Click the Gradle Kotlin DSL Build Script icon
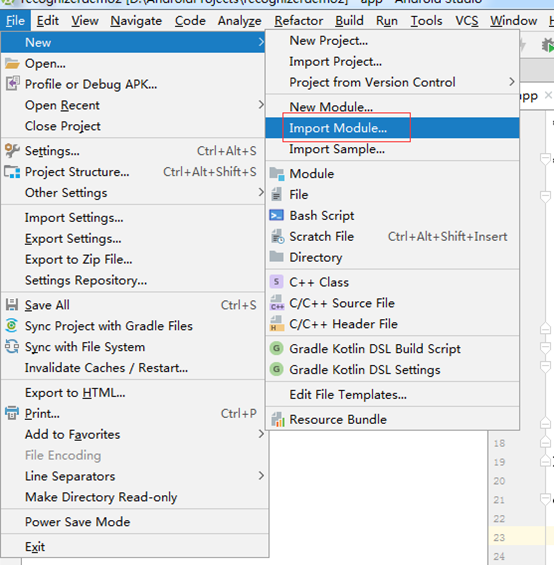 click(x=276, y=348)
